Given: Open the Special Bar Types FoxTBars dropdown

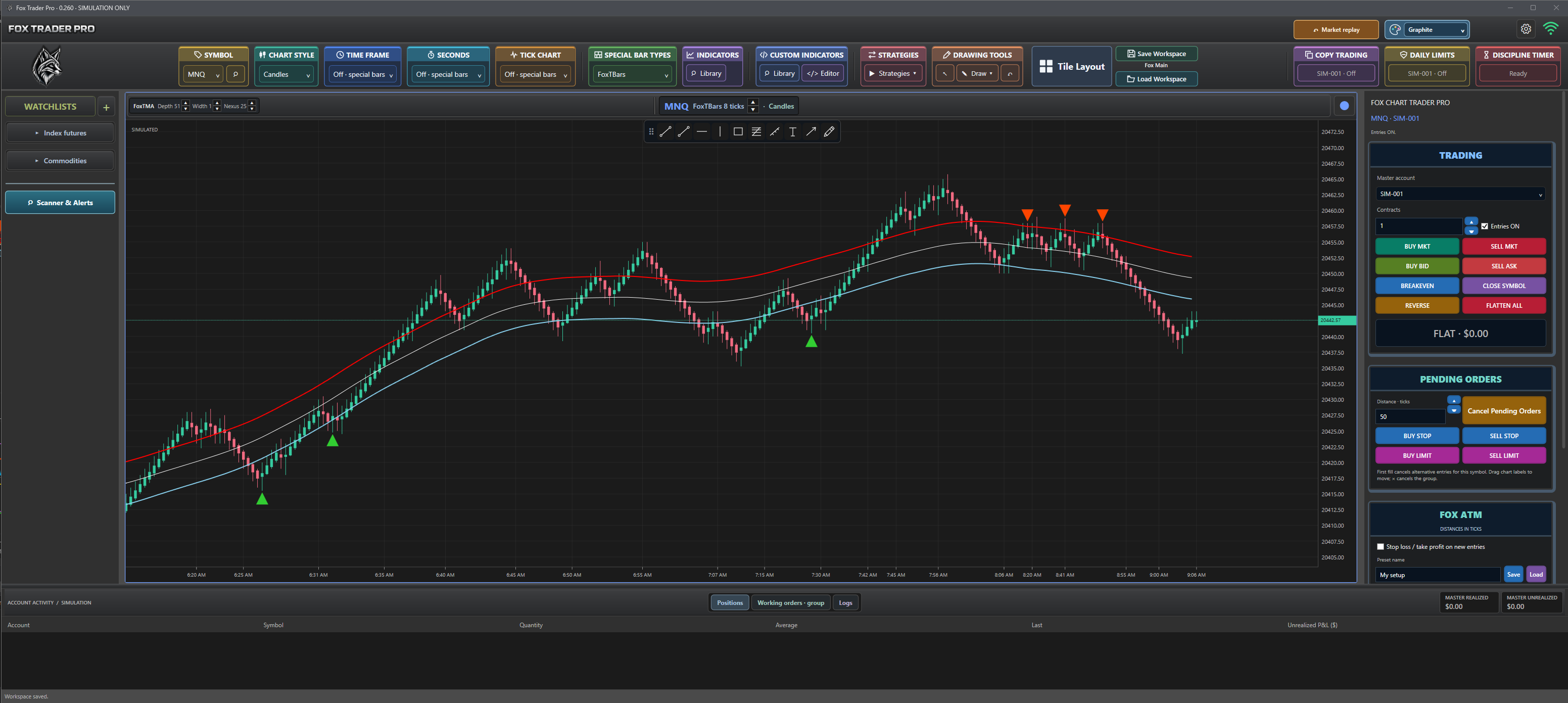Looking at the screenshot, I should [632, 74].
